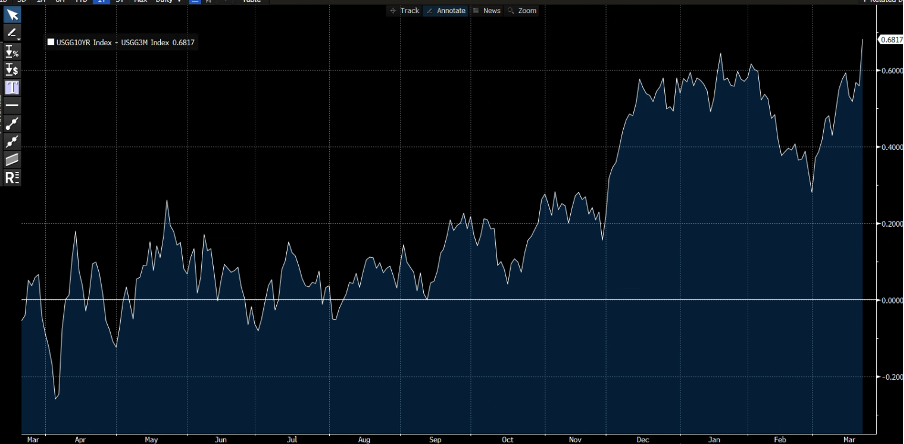This screenshot has height=444, width=904.
Task: Select the parallel channel tool
Action: tap(12, 159)
